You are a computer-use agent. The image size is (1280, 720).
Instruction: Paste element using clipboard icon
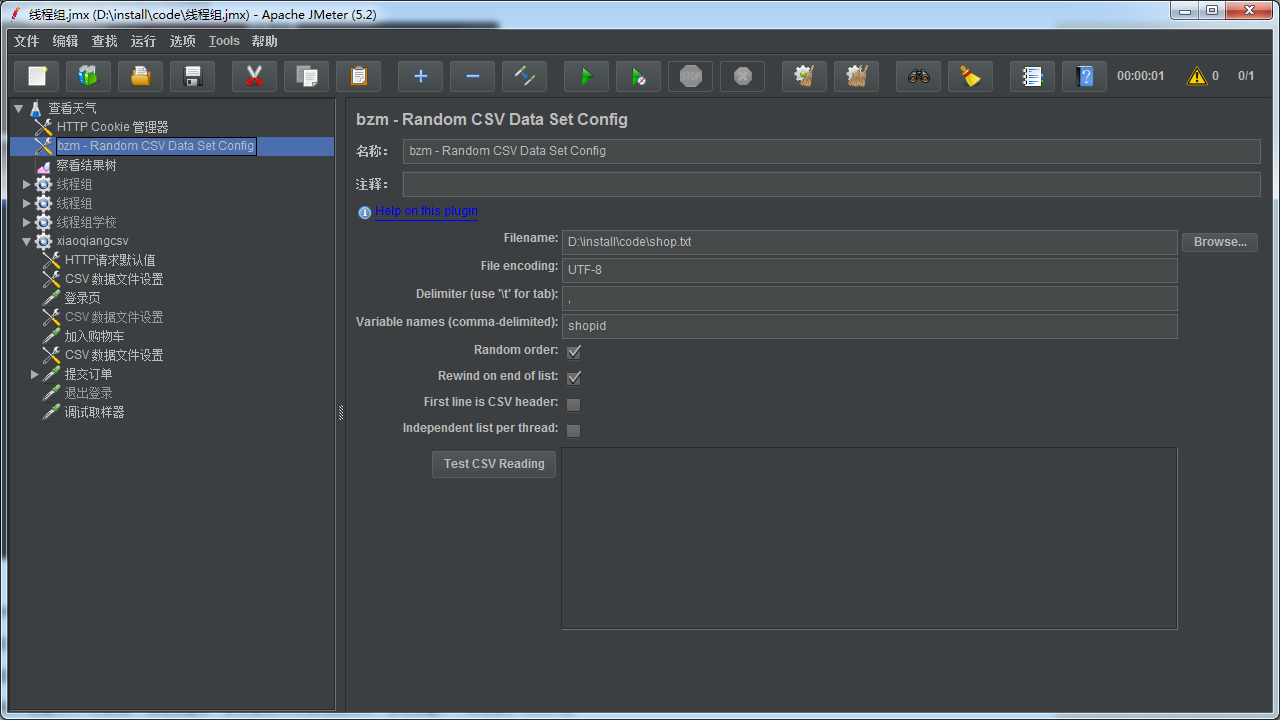[x=359, y=76]
